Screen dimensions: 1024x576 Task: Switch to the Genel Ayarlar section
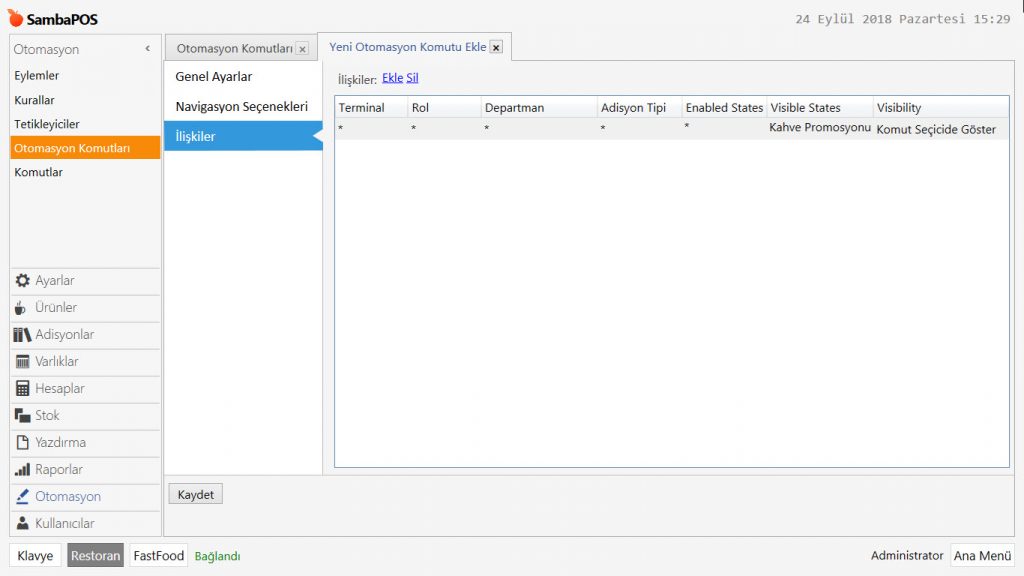point(214,77)
